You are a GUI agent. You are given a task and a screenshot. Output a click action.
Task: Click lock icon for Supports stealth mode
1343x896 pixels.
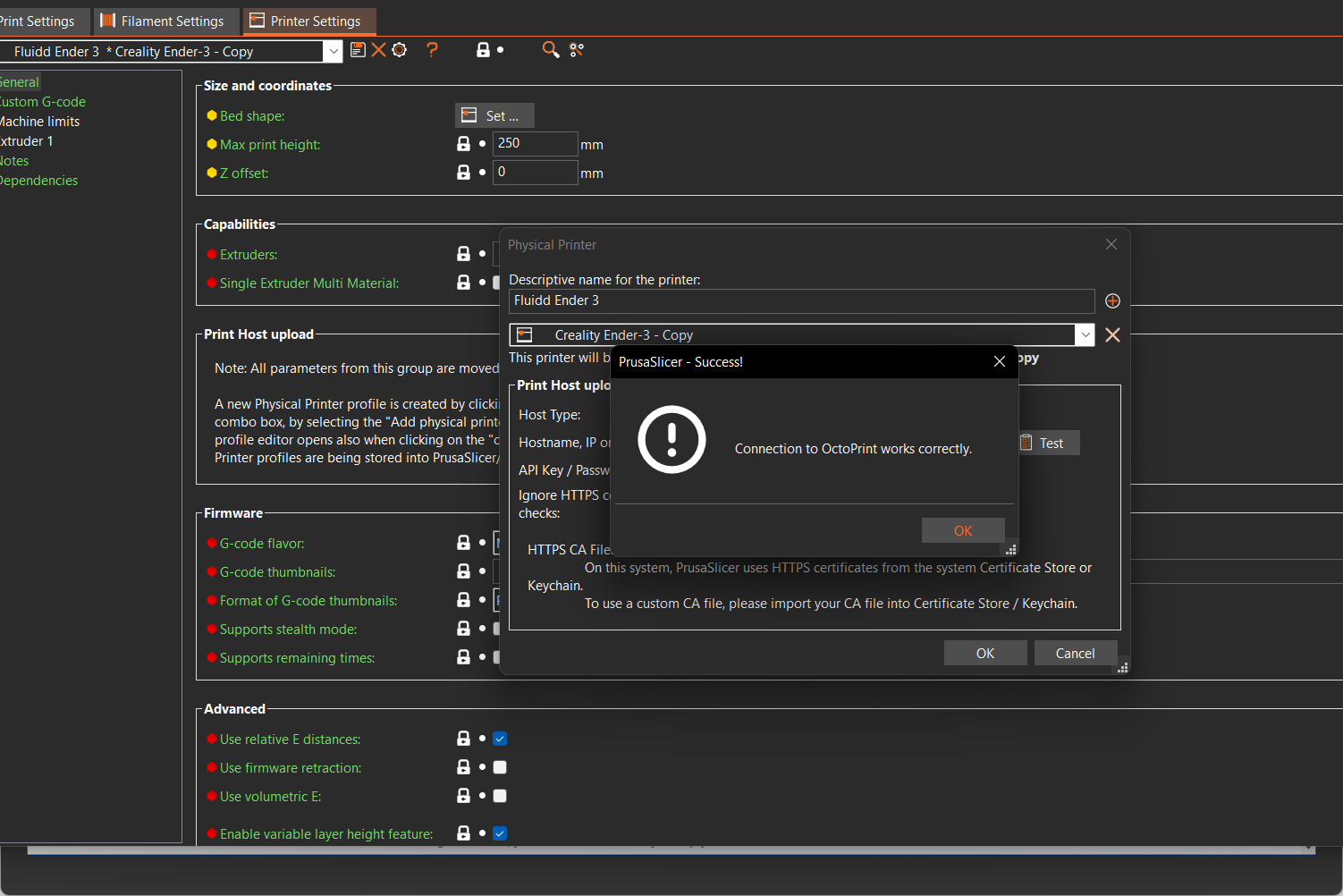(463, 629)
